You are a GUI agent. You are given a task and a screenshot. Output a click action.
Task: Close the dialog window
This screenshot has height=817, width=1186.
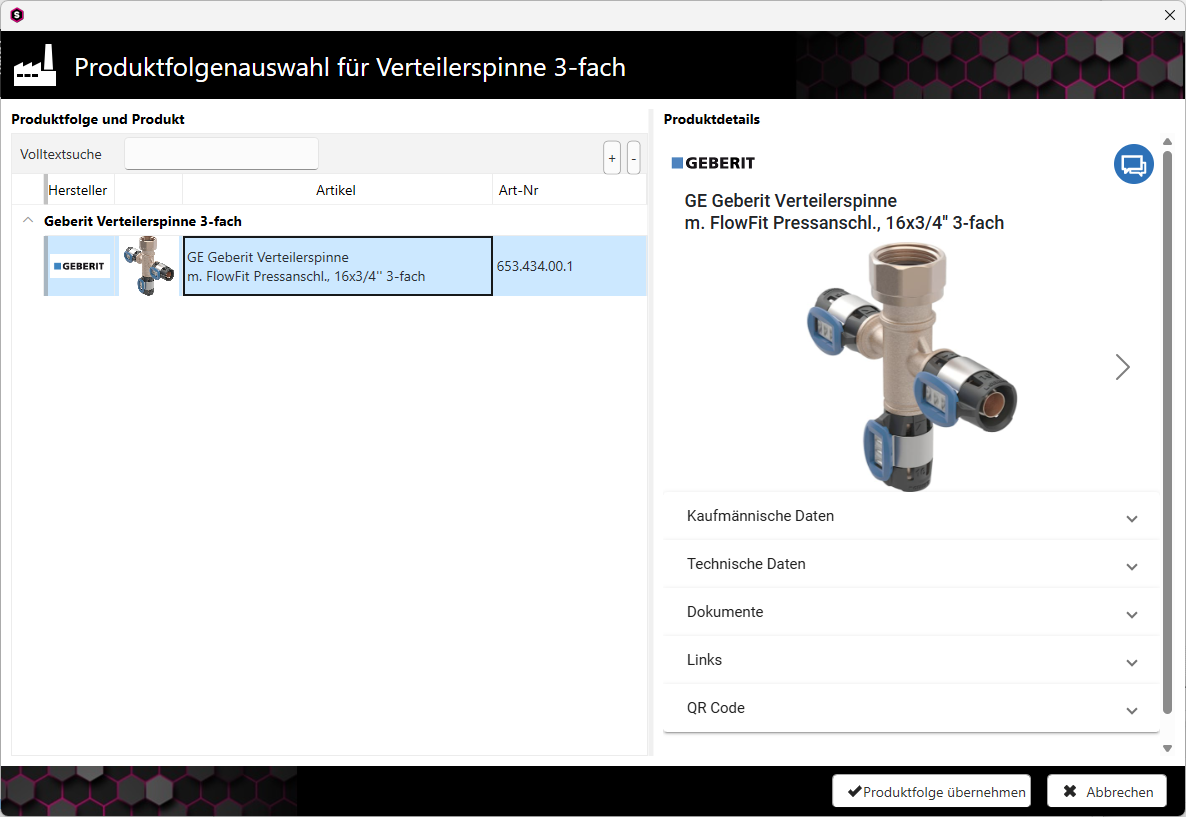click(1169, 15)
